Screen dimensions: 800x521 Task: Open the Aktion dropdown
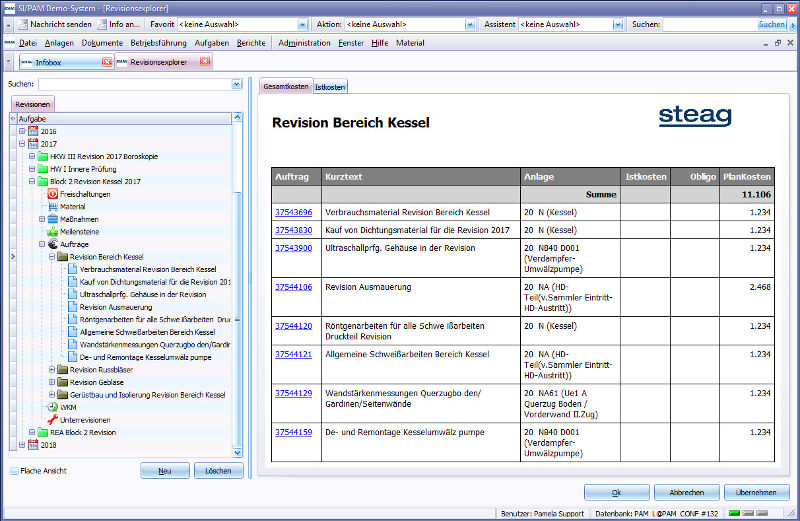coord(469,24)
